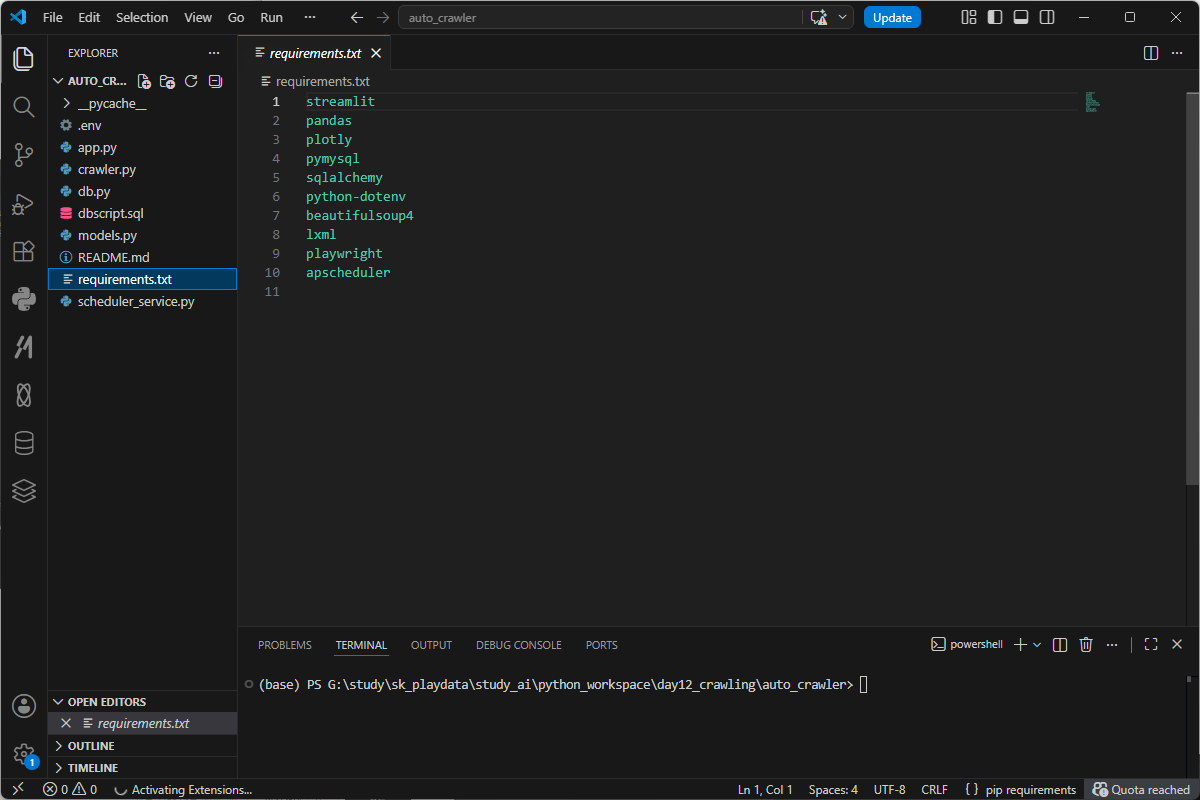Open the layered stack icon in activity bar
This screenshot has height=800, width=1200.
click(24, 490)
